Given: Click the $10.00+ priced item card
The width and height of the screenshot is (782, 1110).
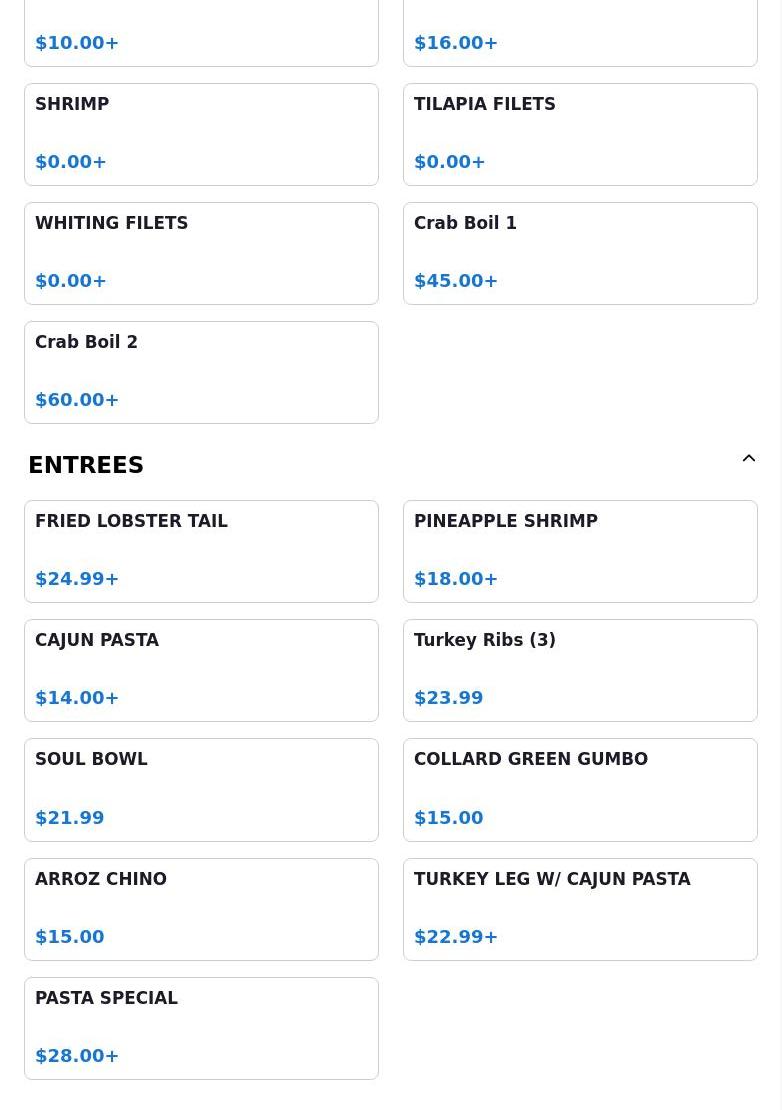Looking at the screenshot, I should 202,33.
